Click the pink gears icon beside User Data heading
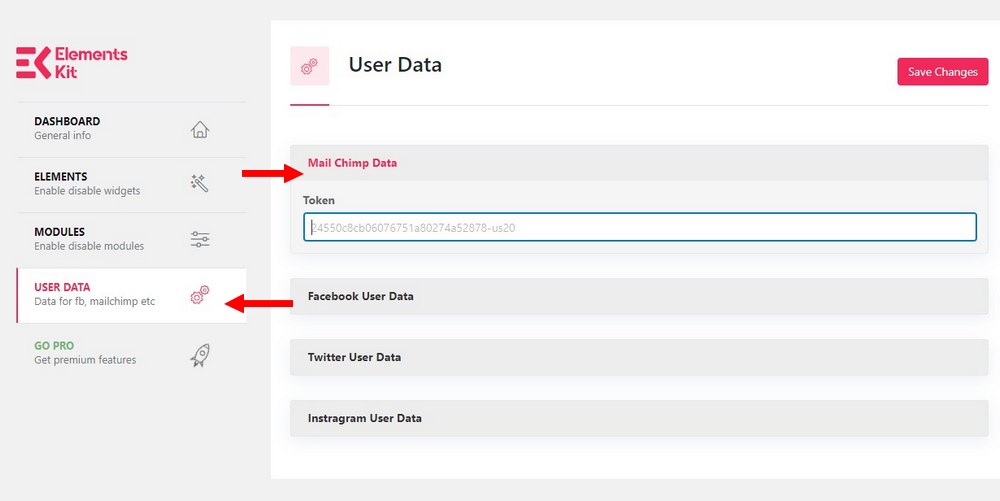The width and height of the screenshot is (1000, 501). (309, 66)
